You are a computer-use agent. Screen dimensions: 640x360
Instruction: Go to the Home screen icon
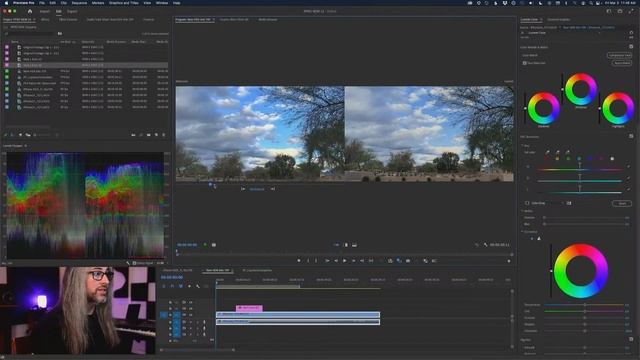30,11
